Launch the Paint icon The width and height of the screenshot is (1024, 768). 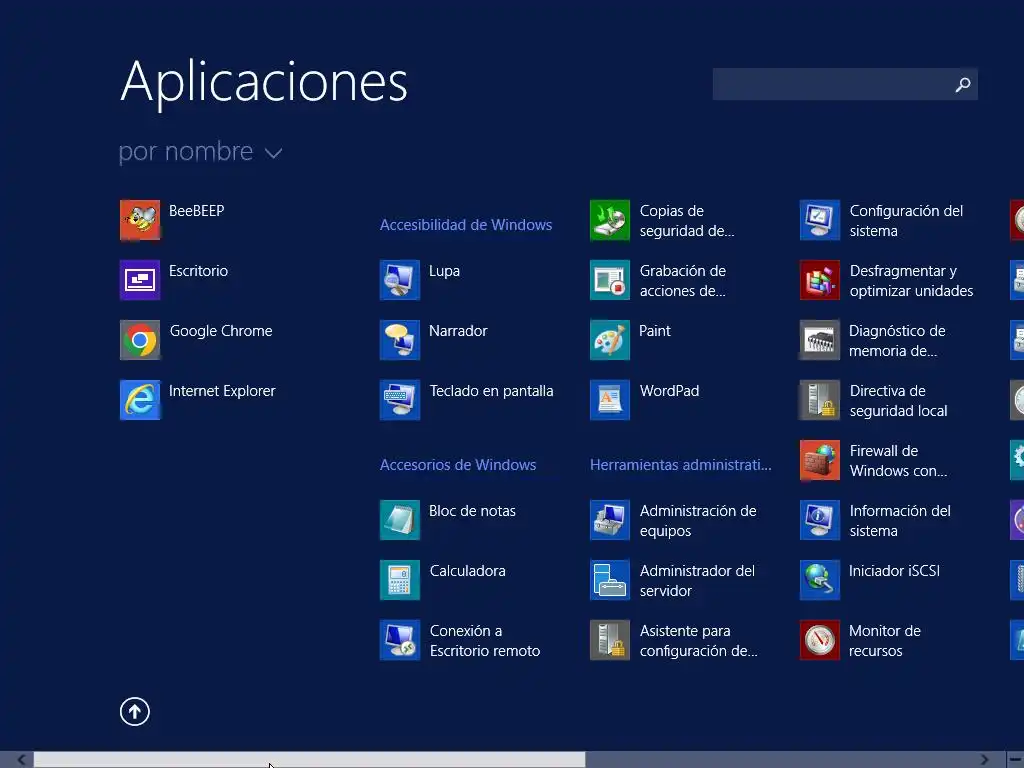[x=610, y=340]
